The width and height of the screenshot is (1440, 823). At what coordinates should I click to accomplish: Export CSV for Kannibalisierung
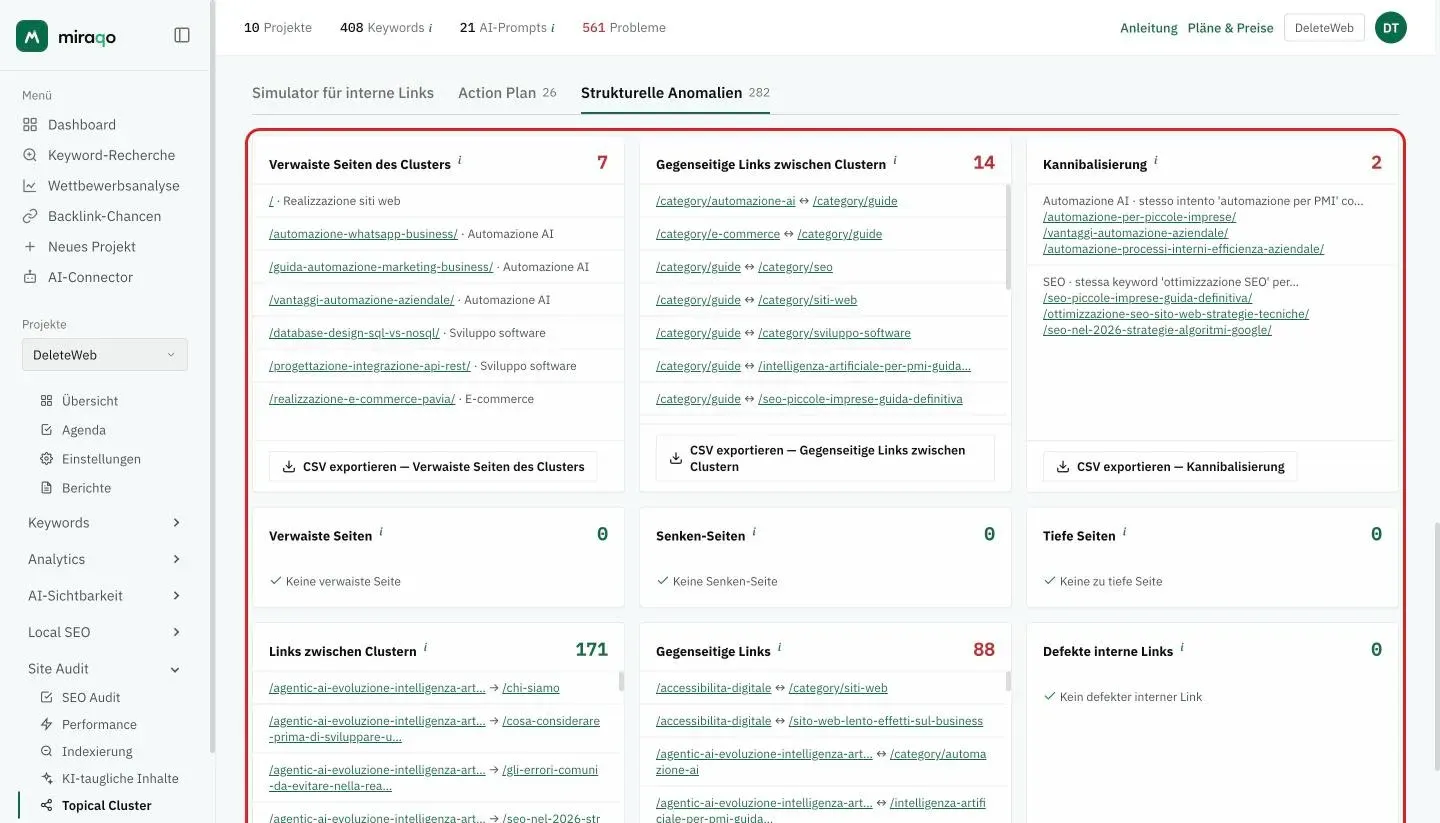pos(1170,467)
